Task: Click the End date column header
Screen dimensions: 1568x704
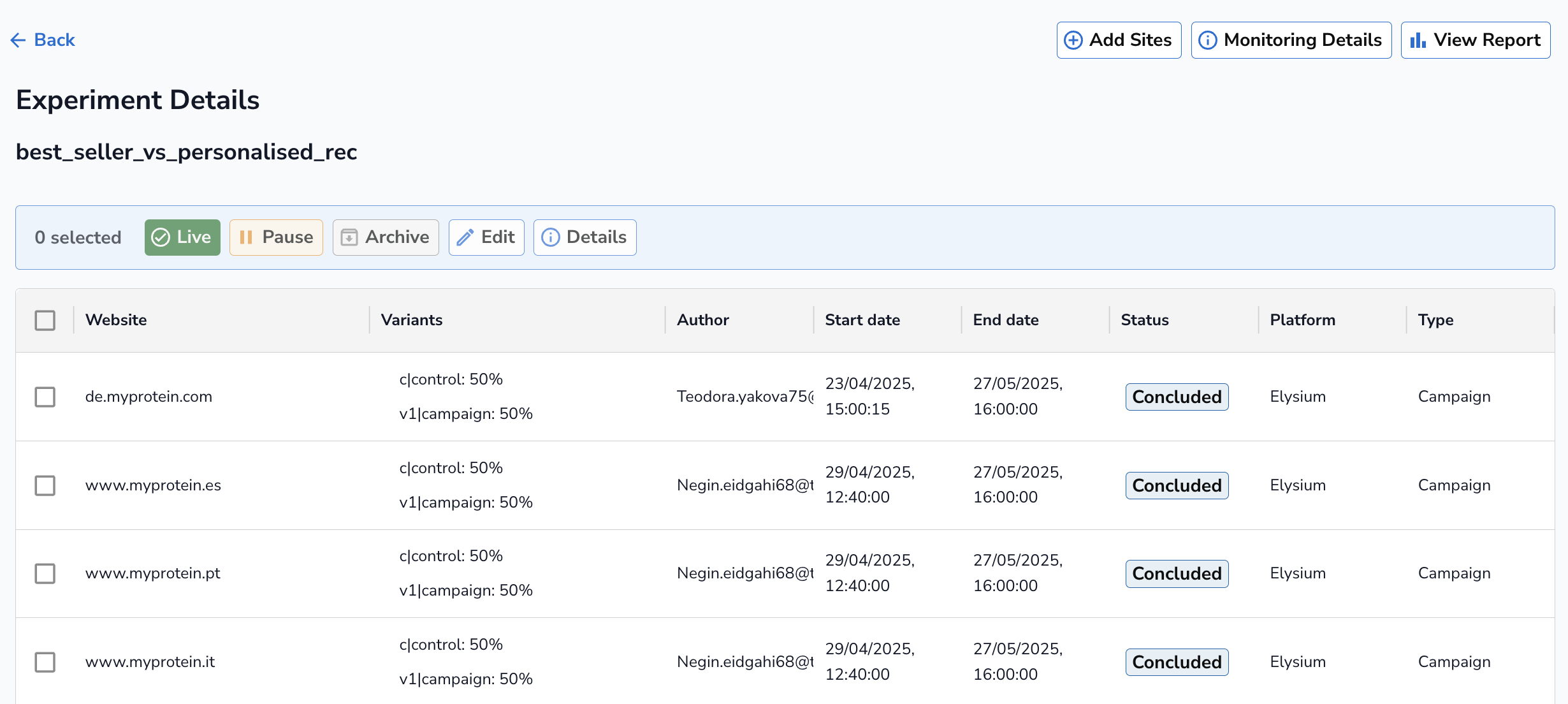Action: (x=1006, y=320)
